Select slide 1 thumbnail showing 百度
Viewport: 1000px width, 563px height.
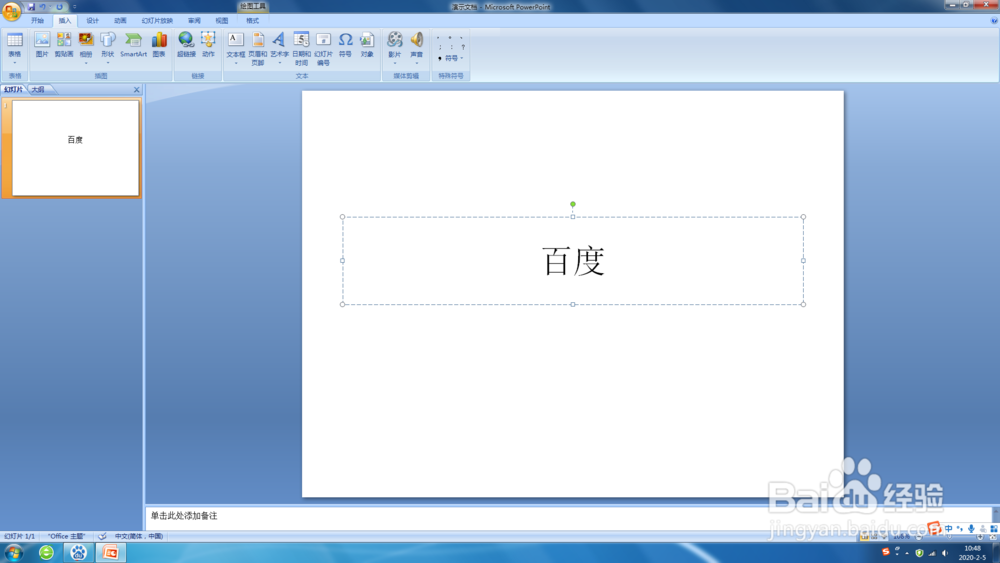pos(75,148)
